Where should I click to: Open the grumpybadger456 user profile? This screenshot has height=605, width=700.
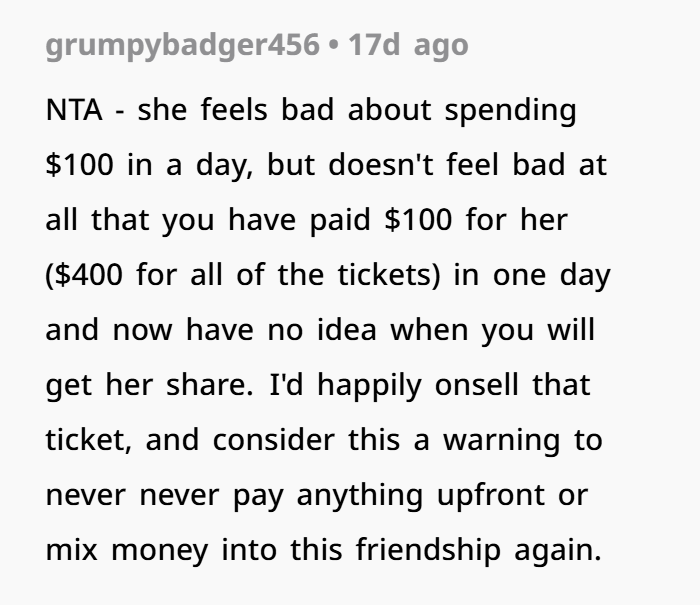click(x=182, y=46)
